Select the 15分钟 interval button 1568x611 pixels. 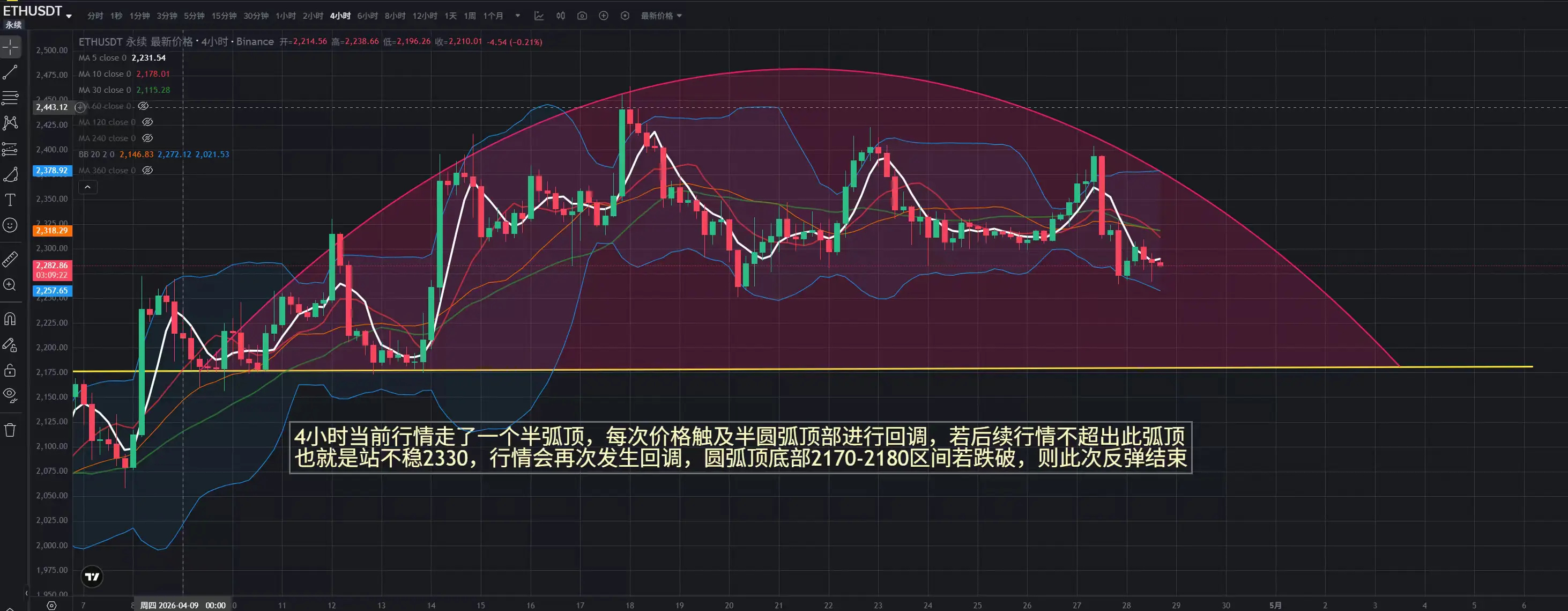tap(224, 16)
